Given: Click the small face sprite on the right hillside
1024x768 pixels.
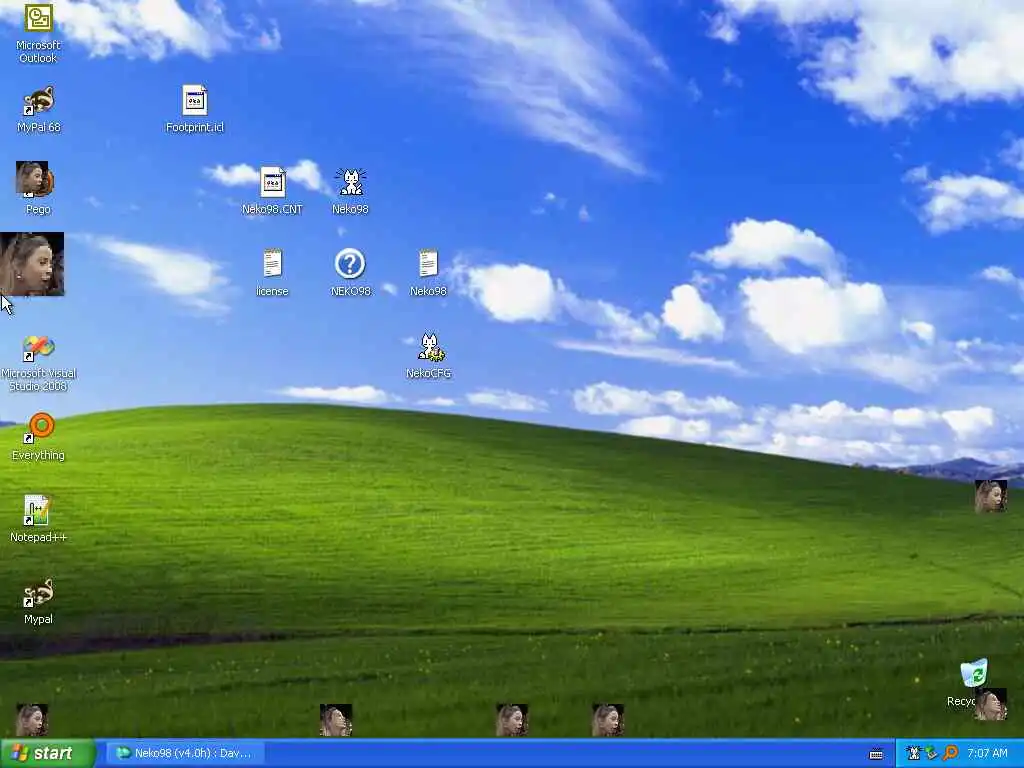Looking at the screenshot, I should [x=991, y=496].
